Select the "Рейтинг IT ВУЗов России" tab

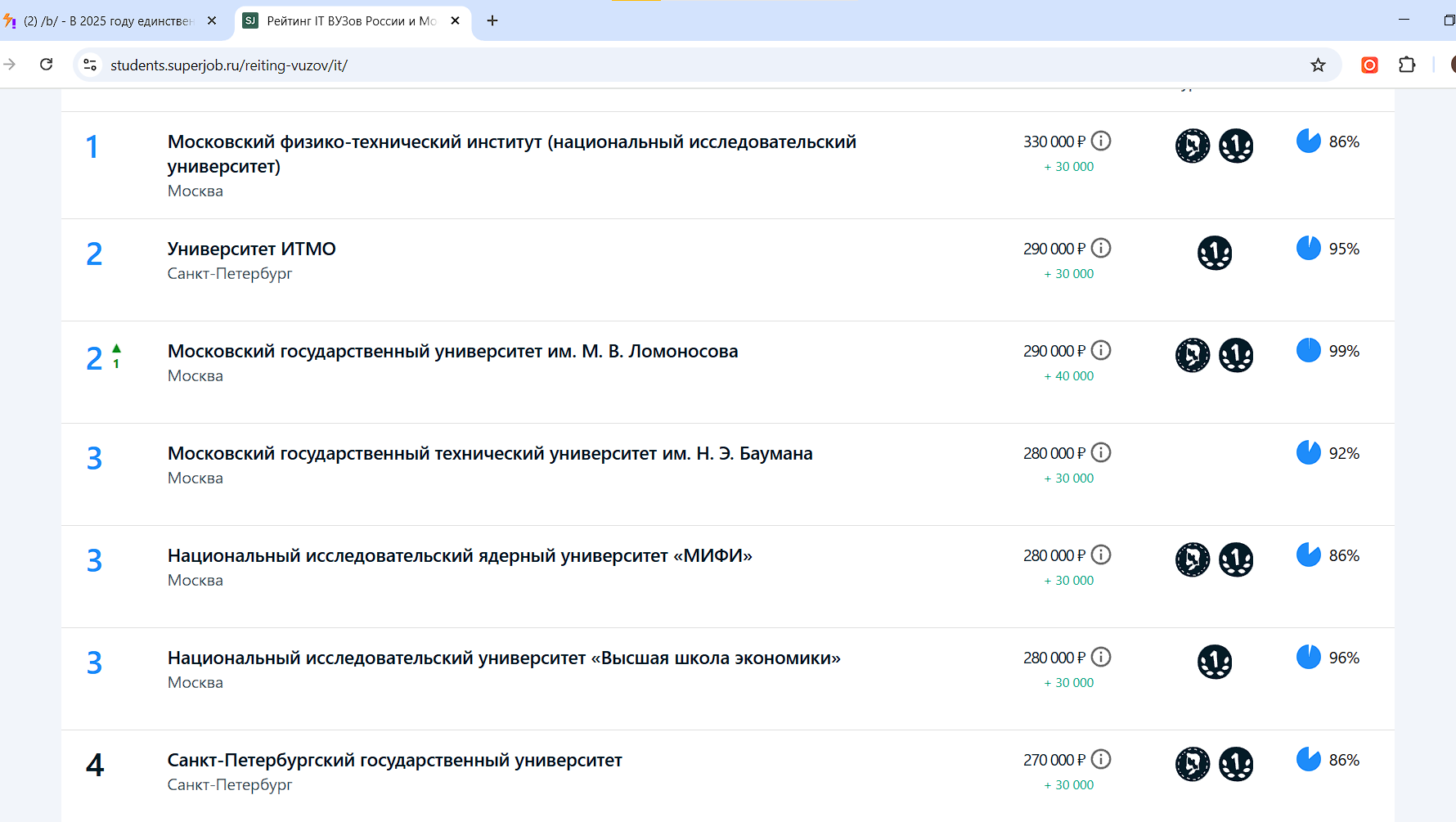click(x=352, y=20)
